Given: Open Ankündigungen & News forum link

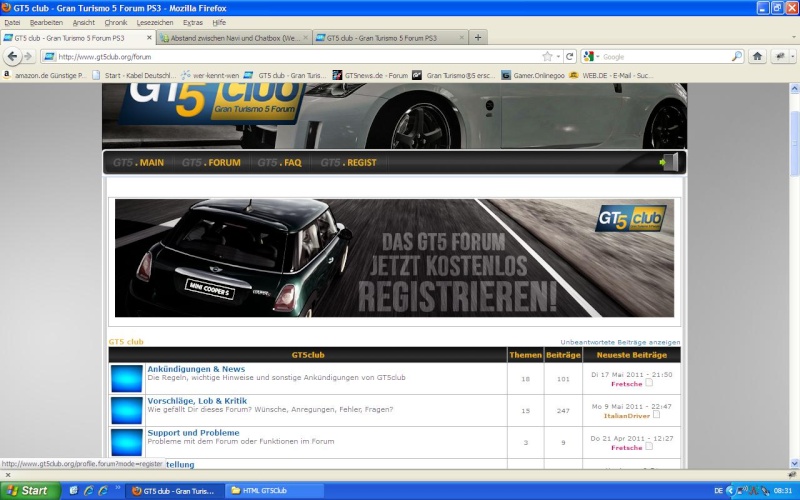Looking at the screenshot, I should pos(196,369).
